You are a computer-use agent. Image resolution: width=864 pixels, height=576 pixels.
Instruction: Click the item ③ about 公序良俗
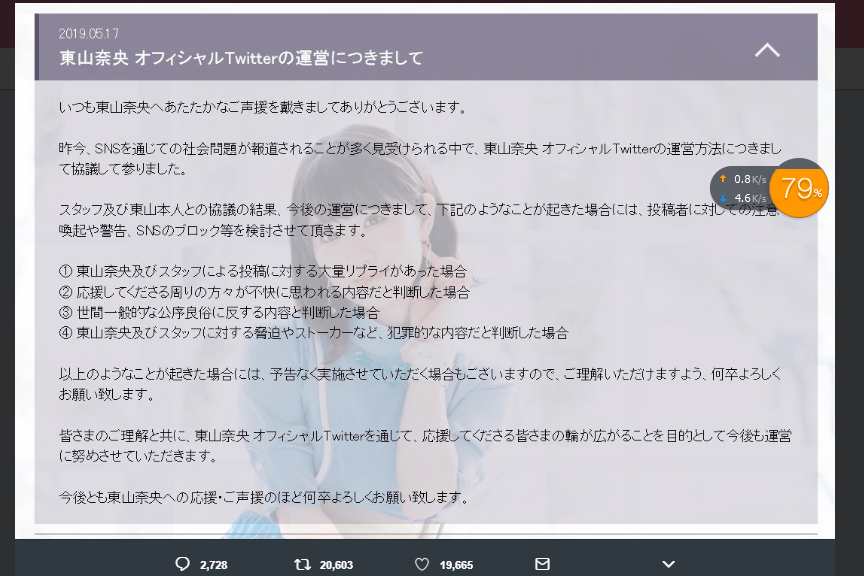(x=219, y=313)
